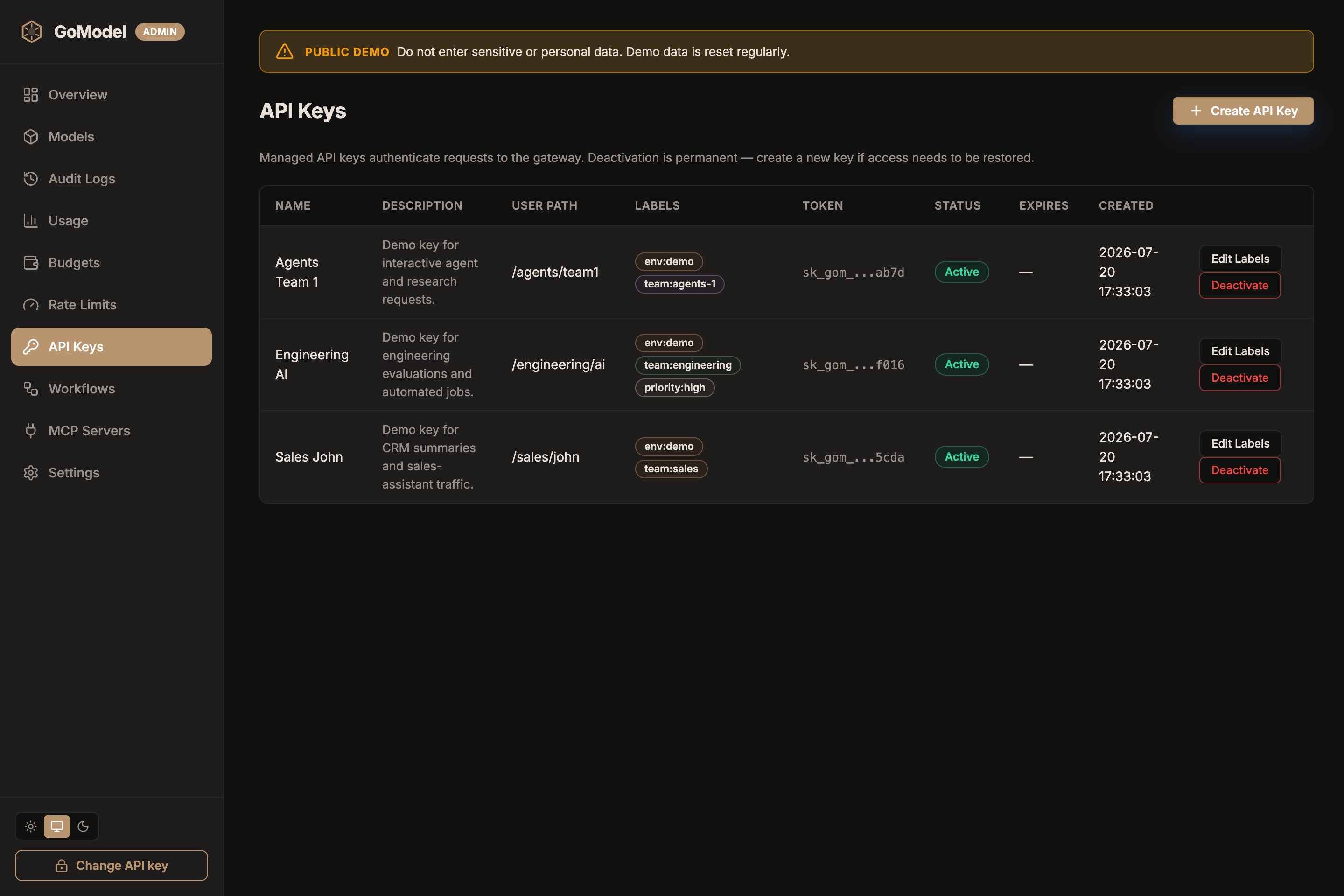Screen dimensions: 1344x896
Task: Click the Settings gear icon
Action: pos(31,473)
